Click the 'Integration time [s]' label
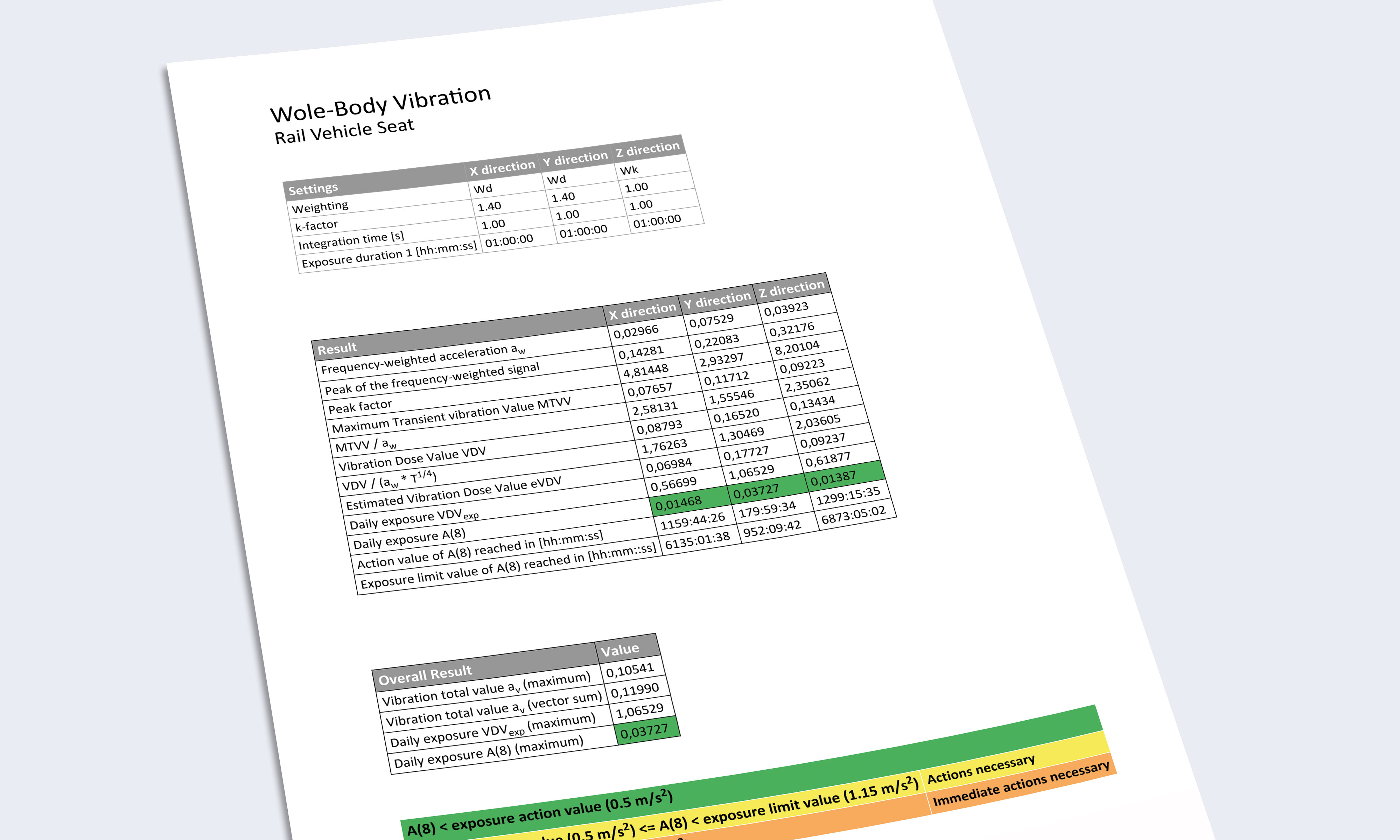The height and width of the screenshot is (840, 1400). (351, 240)
